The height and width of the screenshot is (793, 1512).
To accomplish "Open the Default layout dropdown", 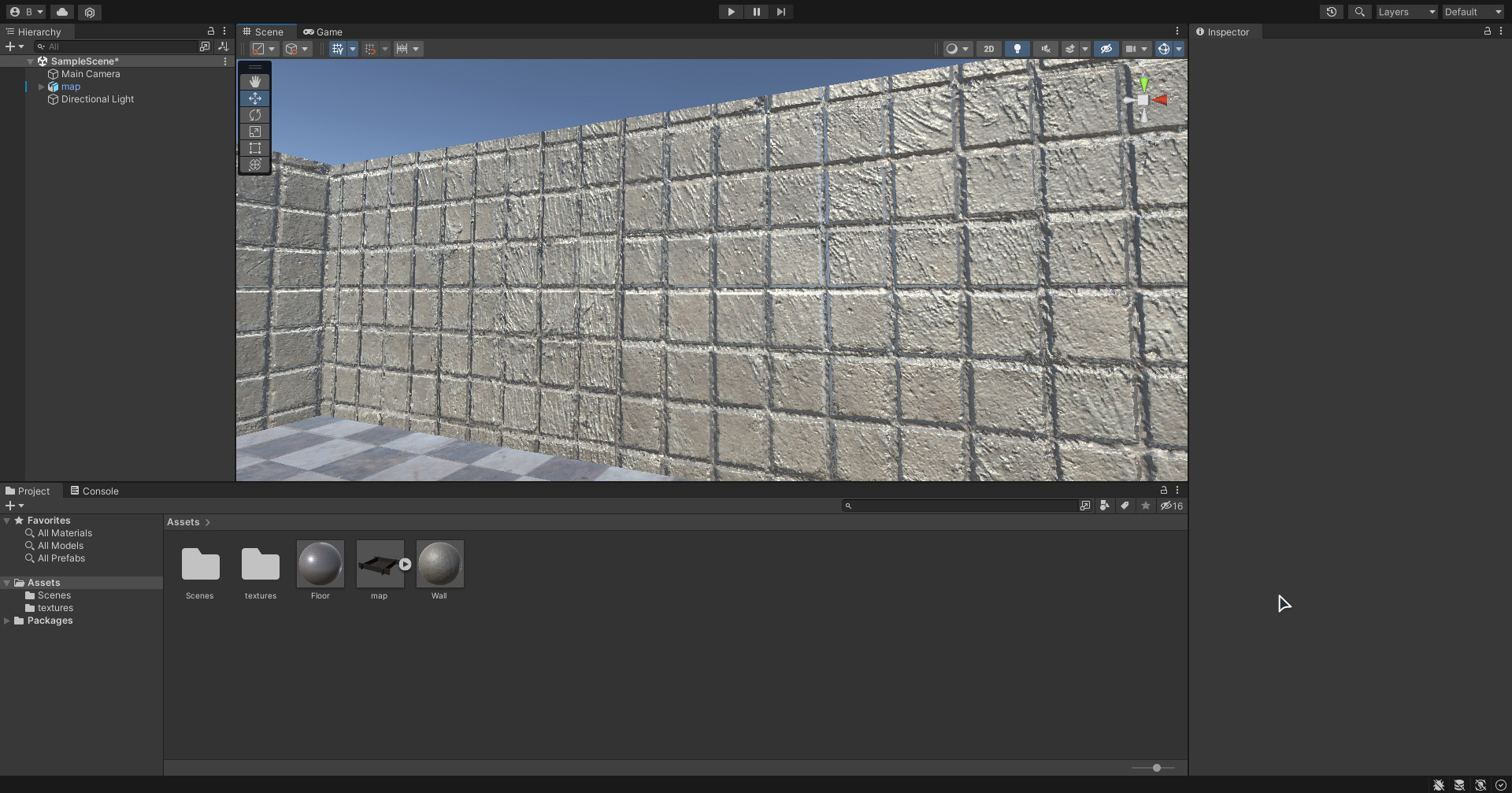I will [x=1473, y=12].
